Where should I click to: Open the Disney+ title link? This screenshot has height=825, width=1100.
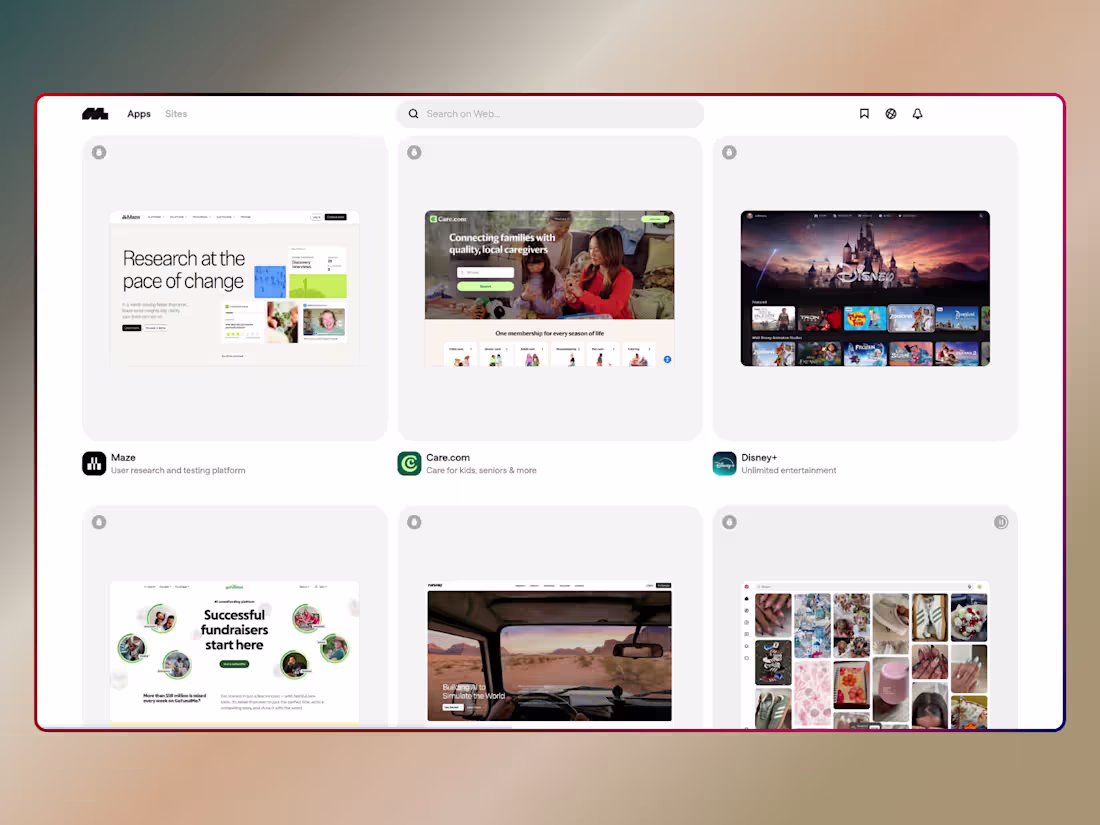coord(759,457)
